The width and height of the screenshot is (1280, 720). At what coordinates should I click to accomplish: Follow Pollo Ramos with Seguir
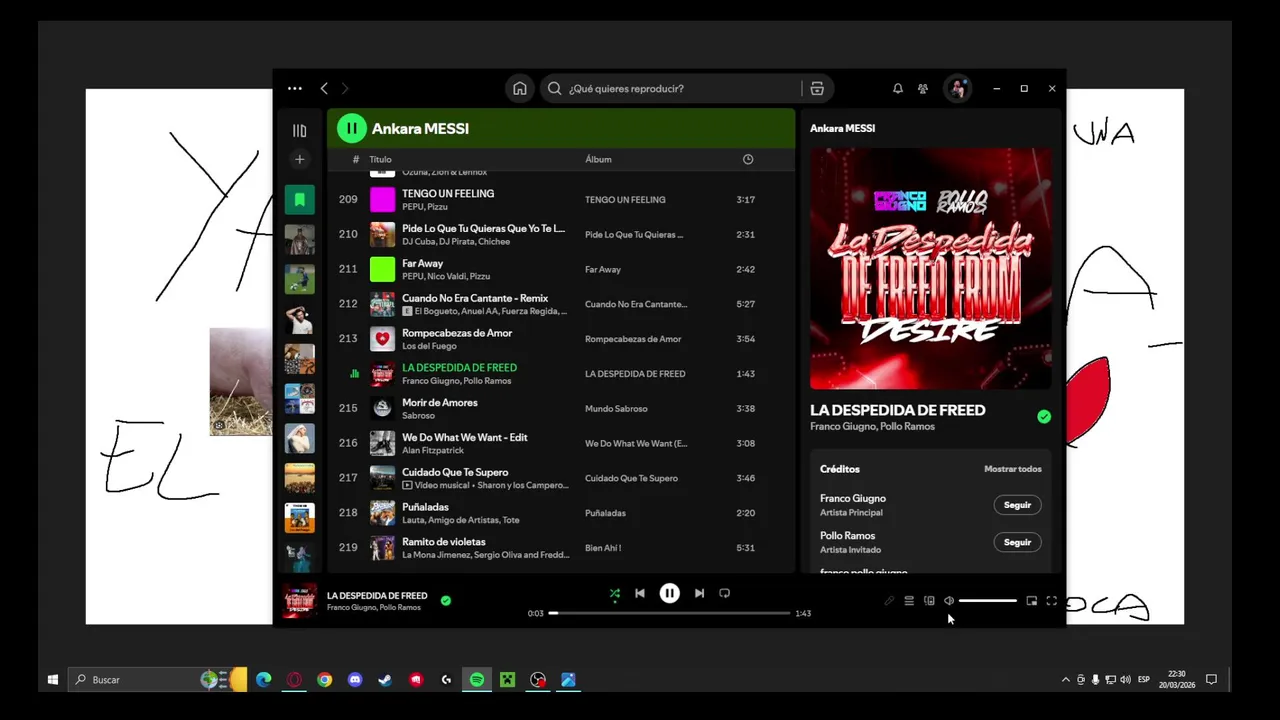point(1017,542)
